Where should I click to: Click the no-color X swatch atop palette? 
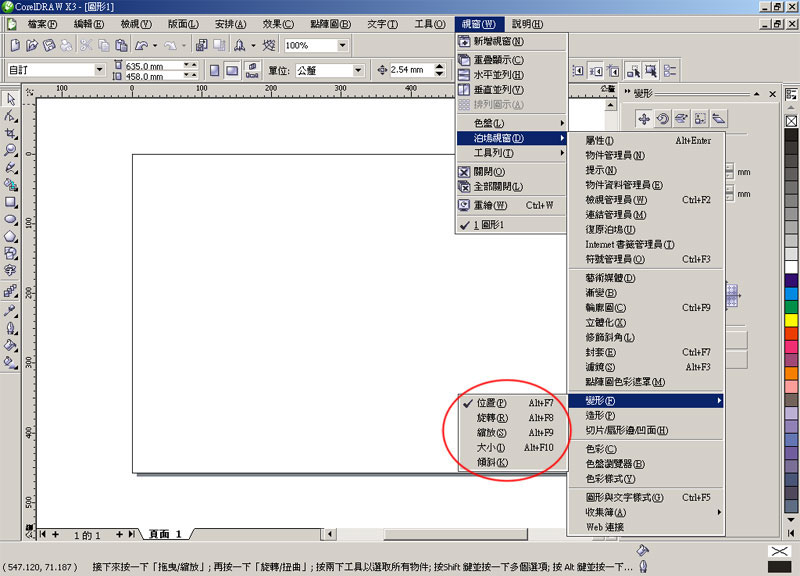[x=791, y=121]
